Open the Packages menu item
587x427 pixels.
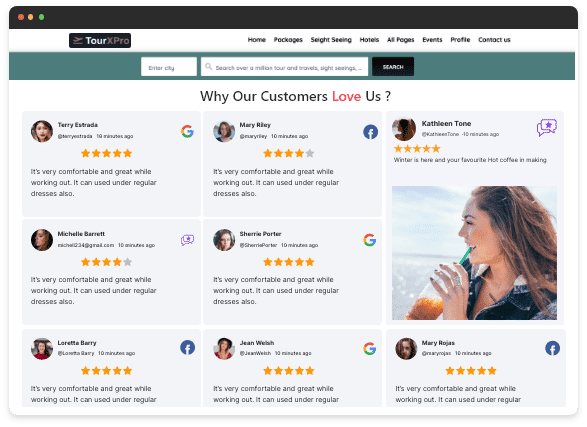point(288,40)
